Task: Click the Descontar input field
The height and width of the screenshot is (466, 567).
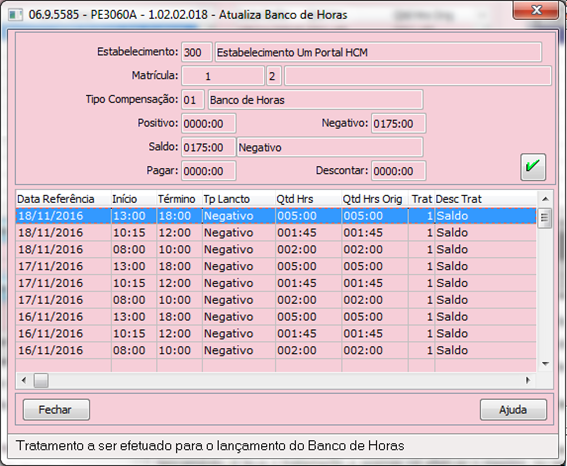Action: tap(398, 171)
